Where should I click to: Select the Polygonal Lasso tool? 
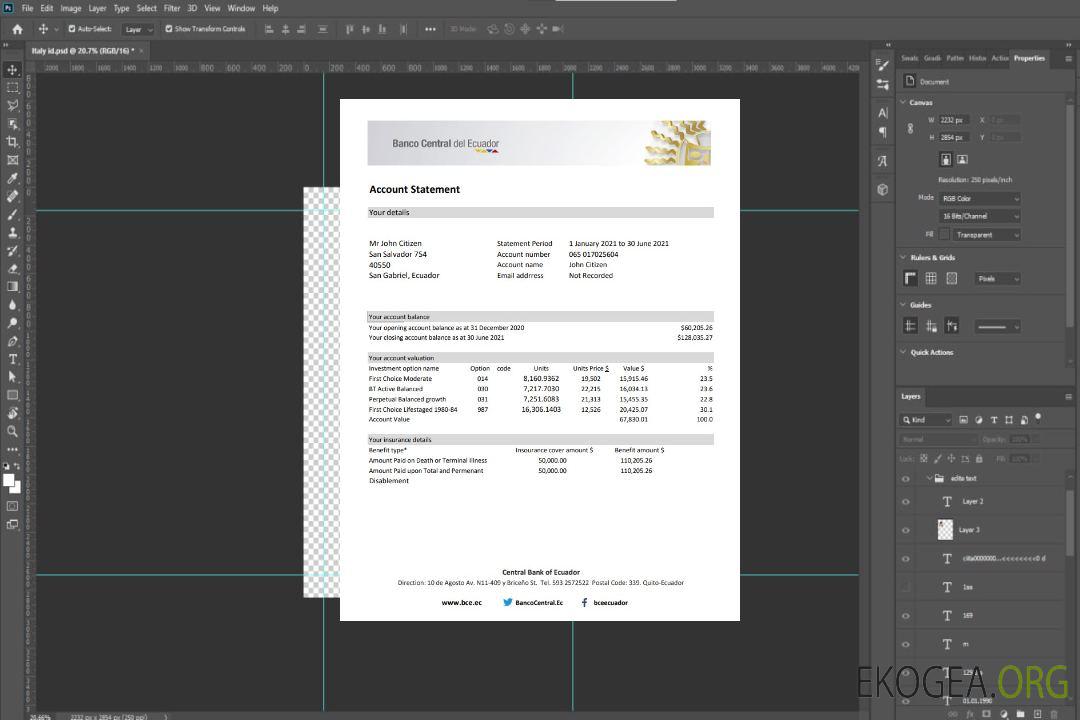[x=12, y=105]
